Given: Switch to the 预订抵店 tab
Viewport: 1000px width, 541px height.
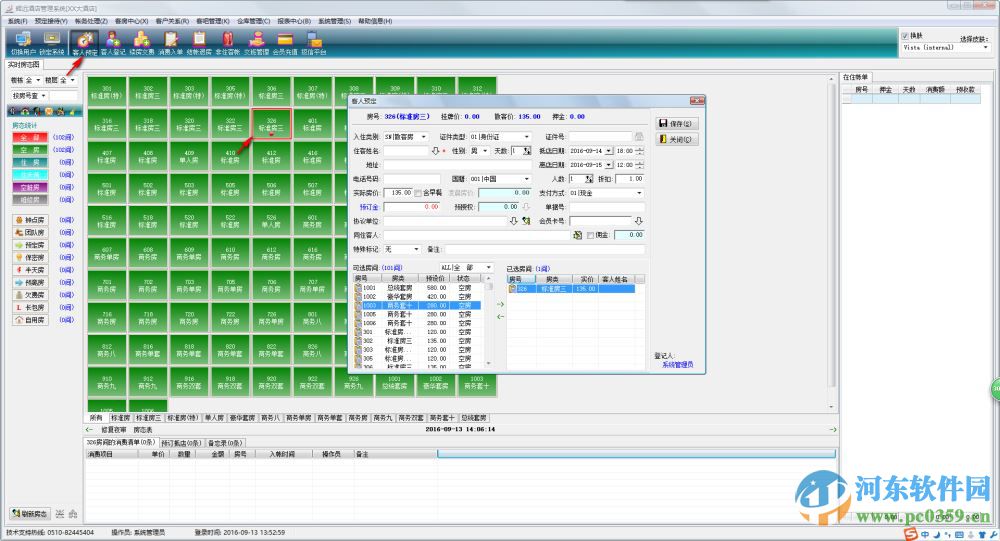Looking at the screenshot, I should pos(181,443).
